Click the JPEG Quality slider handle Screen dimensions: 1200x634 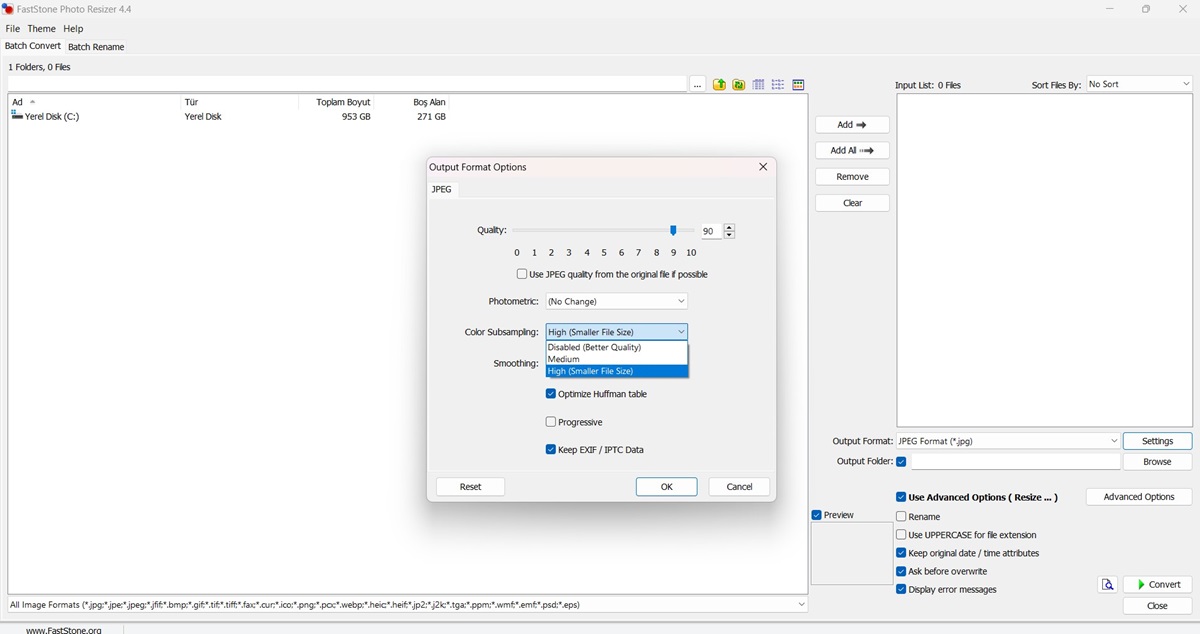(673, 230)
